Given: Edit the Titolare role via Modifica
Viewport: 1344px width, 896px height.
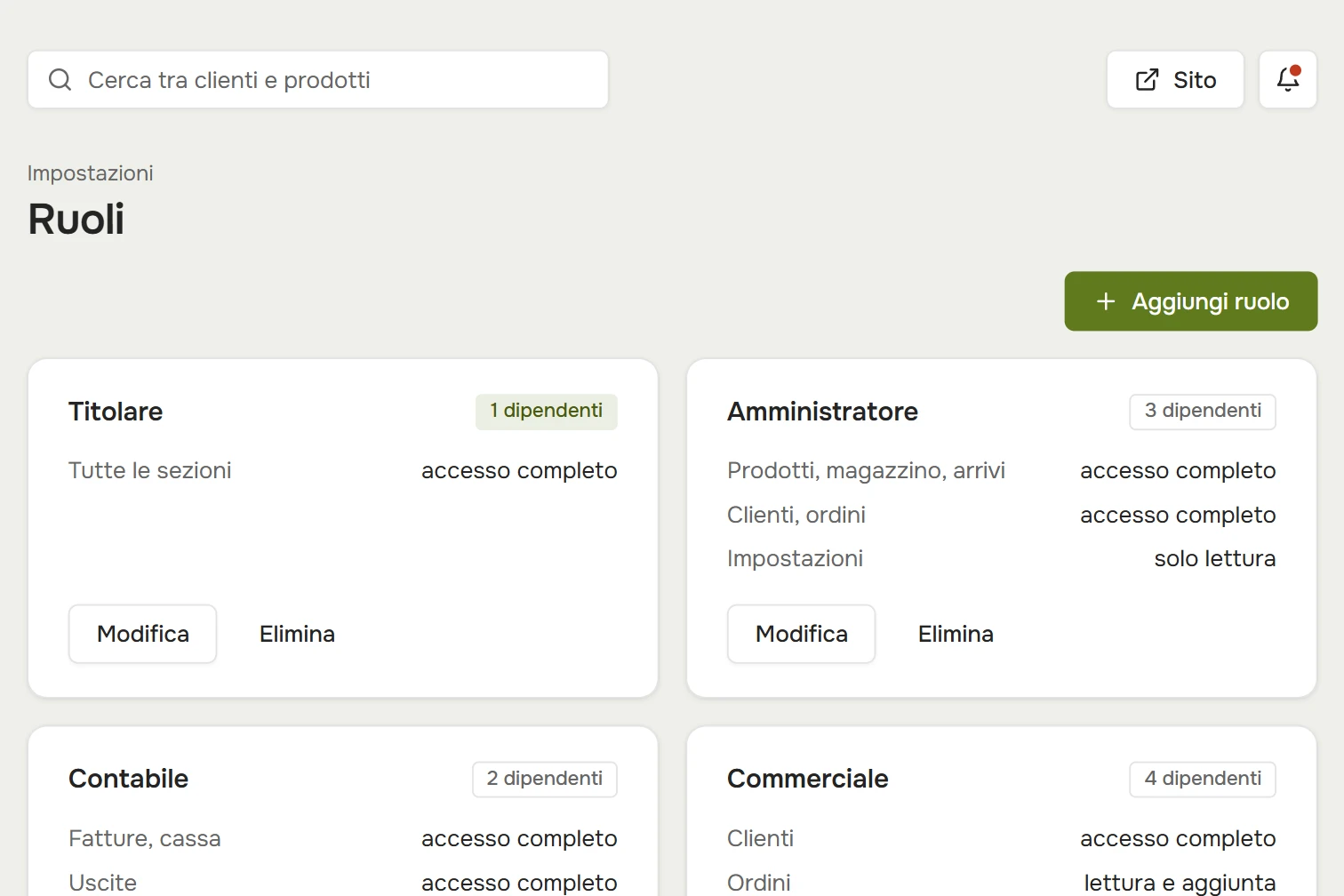Looking at the screenshot, I should 143,634.
